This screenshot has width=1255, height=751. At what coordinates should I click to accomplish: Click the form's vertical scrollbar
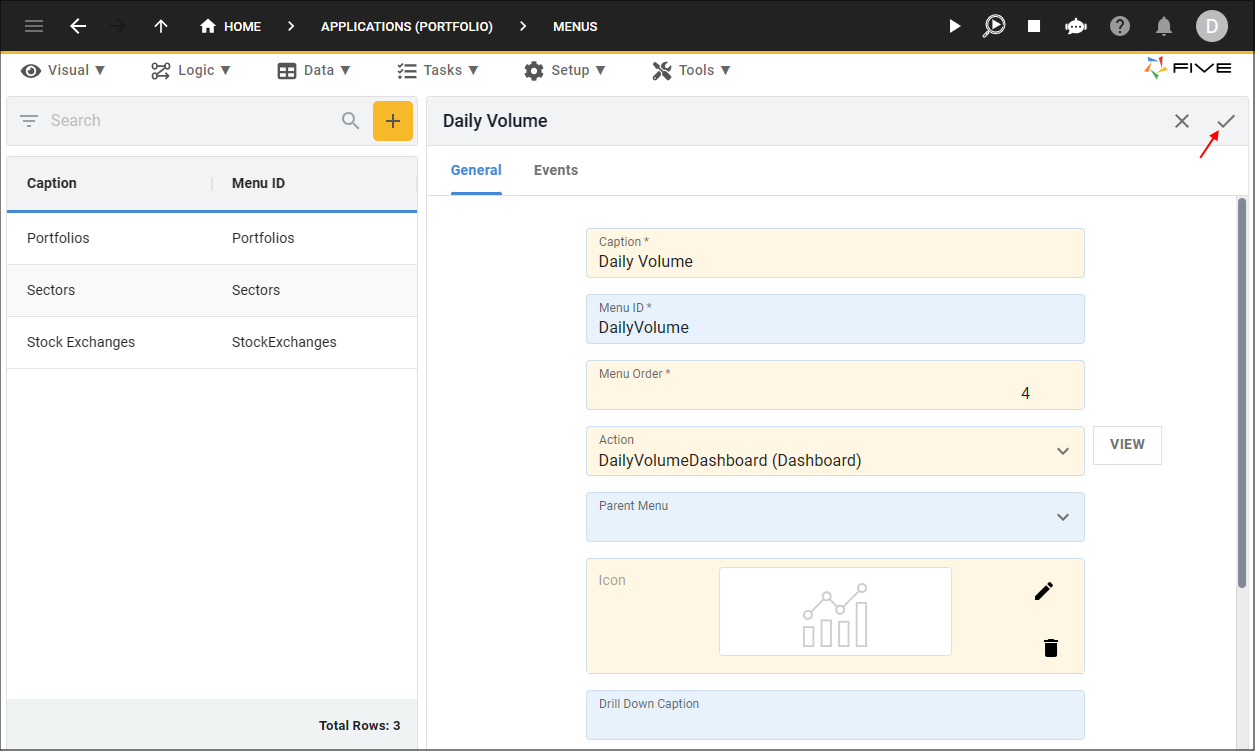[1242, 393]
